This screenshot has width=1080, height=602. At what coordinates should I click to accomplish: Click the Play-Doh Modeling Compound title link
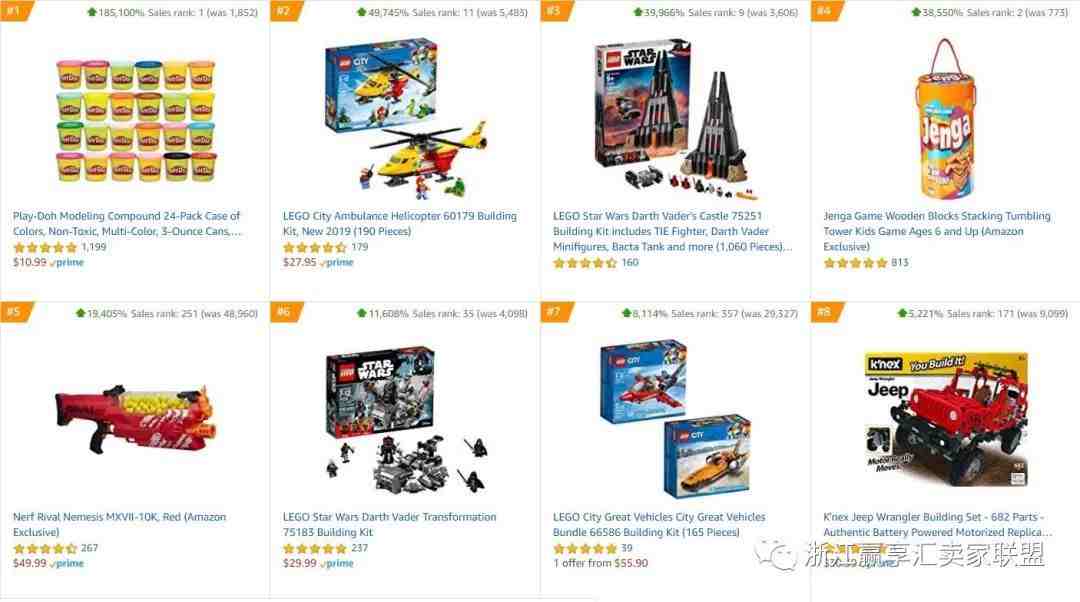pos(127,224)
